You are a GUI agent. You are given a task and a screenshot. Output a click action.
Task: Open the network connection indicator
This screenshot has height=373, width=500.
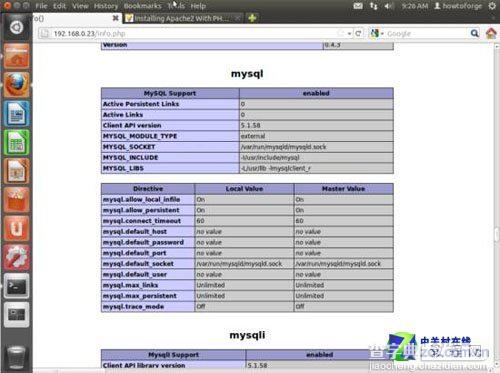tap(374, 6)
